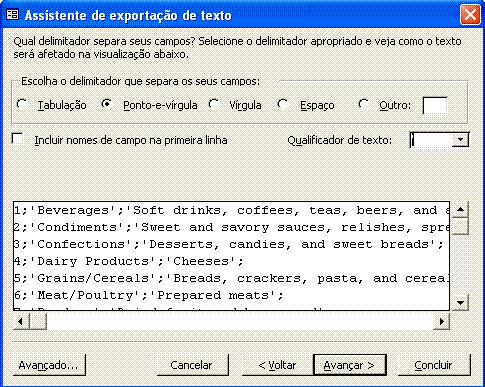The width and height of the screenshot is (485, 387).
Task: Click the wizard title bar form icon
Action: pos(13,15)
